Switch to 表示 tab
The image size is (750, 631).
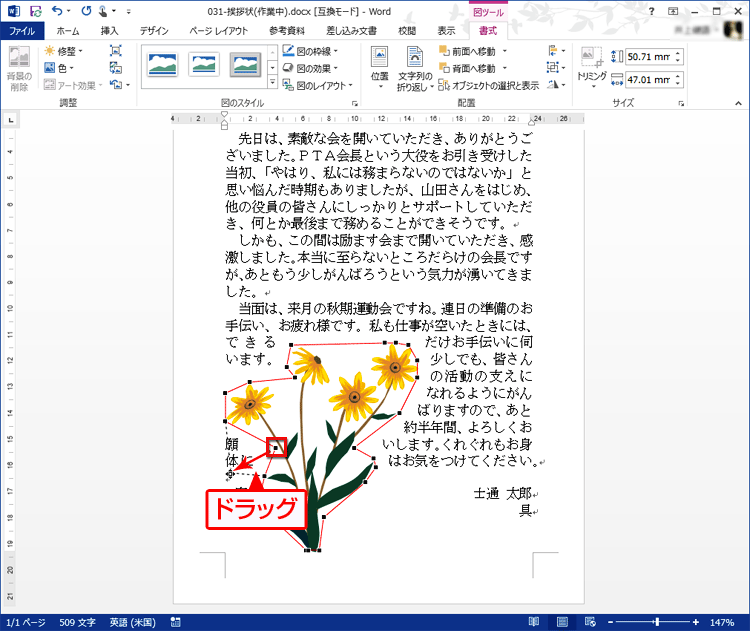pos(446,31)
